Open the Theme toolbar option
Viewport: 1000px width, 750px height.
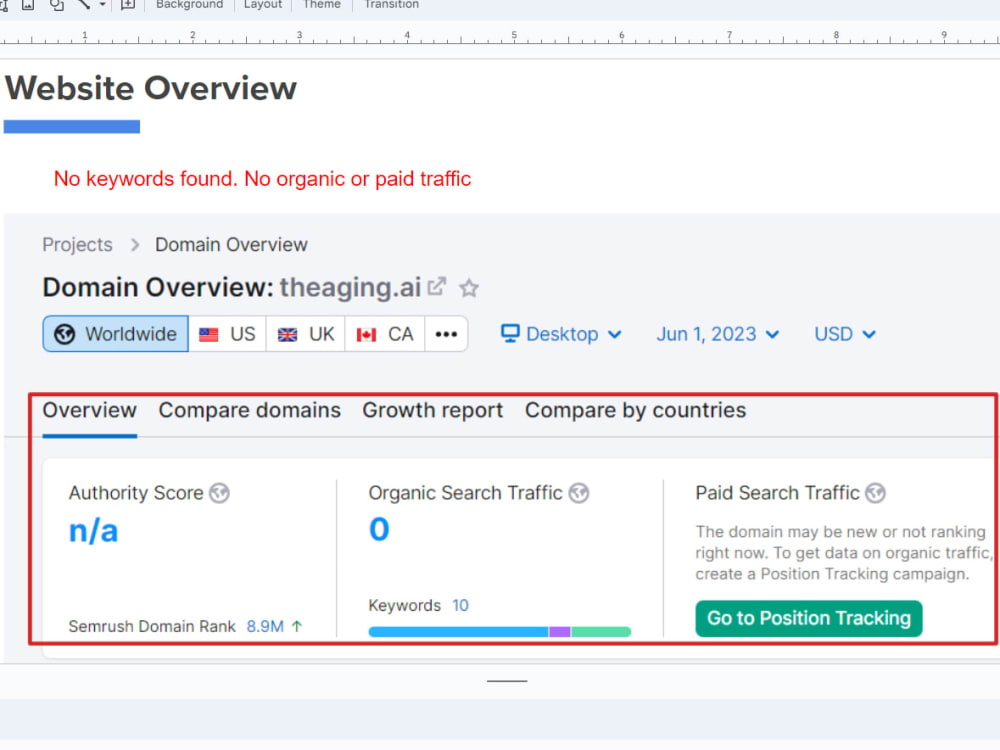pos(321,4)
